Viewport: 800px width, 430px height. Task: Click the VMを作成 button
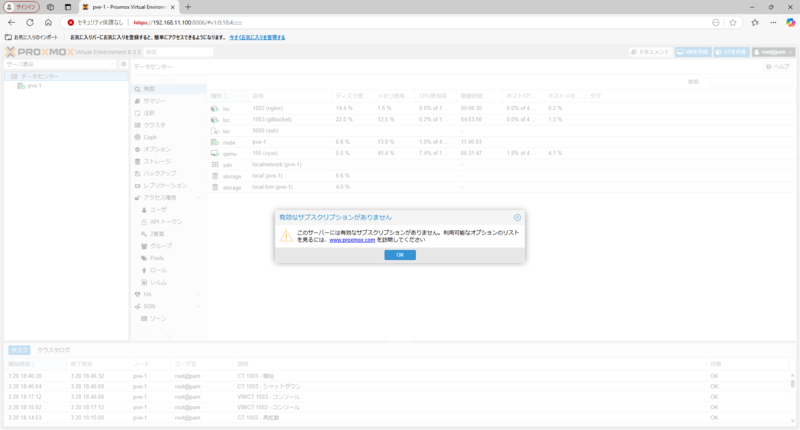[693, 52]
